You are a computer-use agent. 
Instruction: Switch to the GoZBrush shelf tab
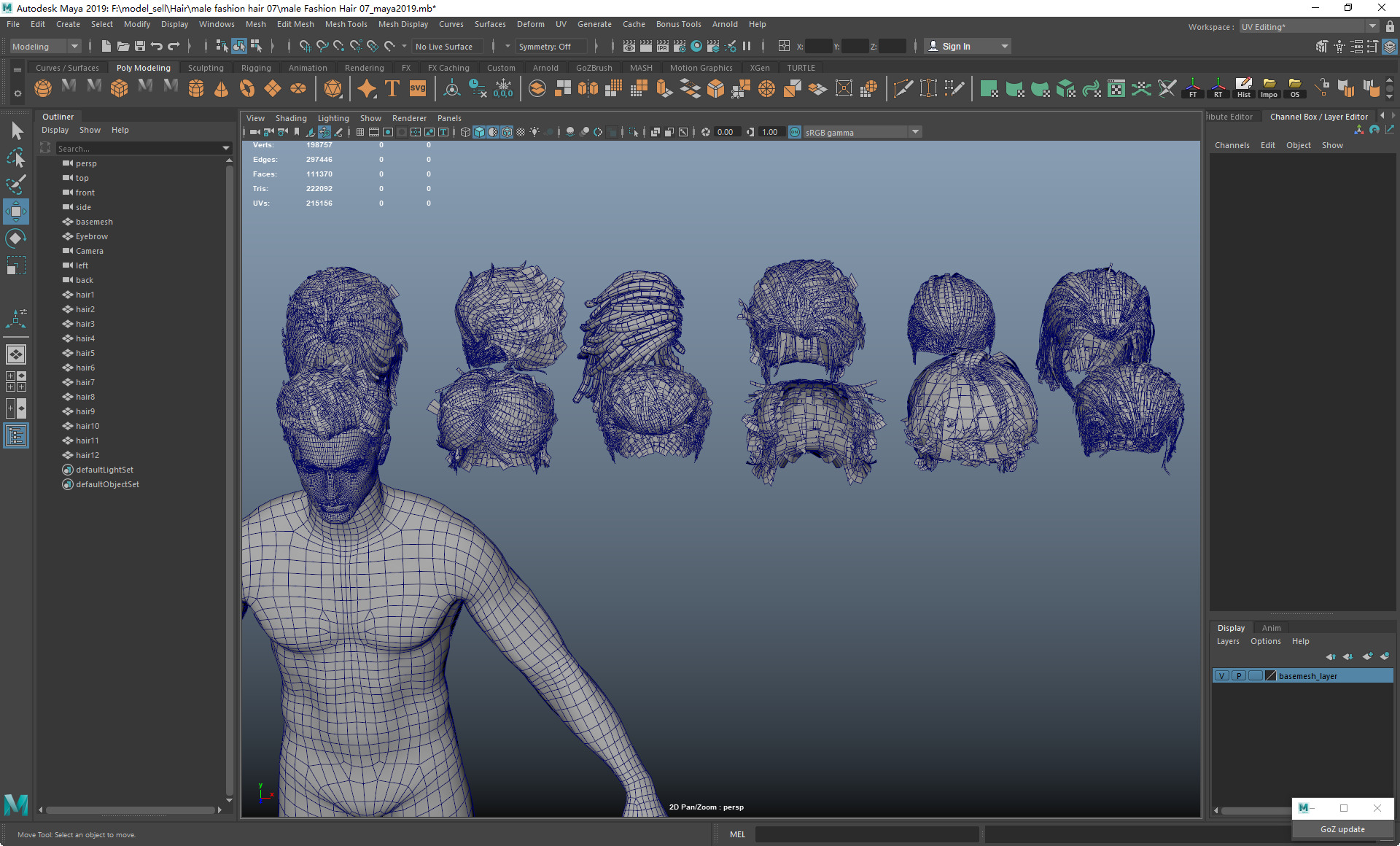[594, 68]
